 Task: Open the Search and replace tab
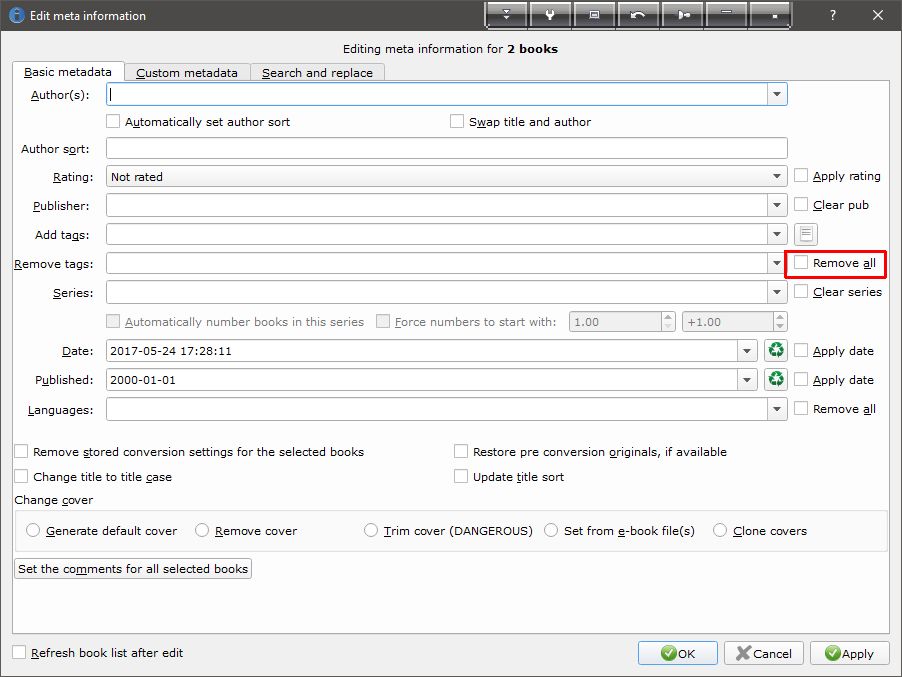click(318, 73)
